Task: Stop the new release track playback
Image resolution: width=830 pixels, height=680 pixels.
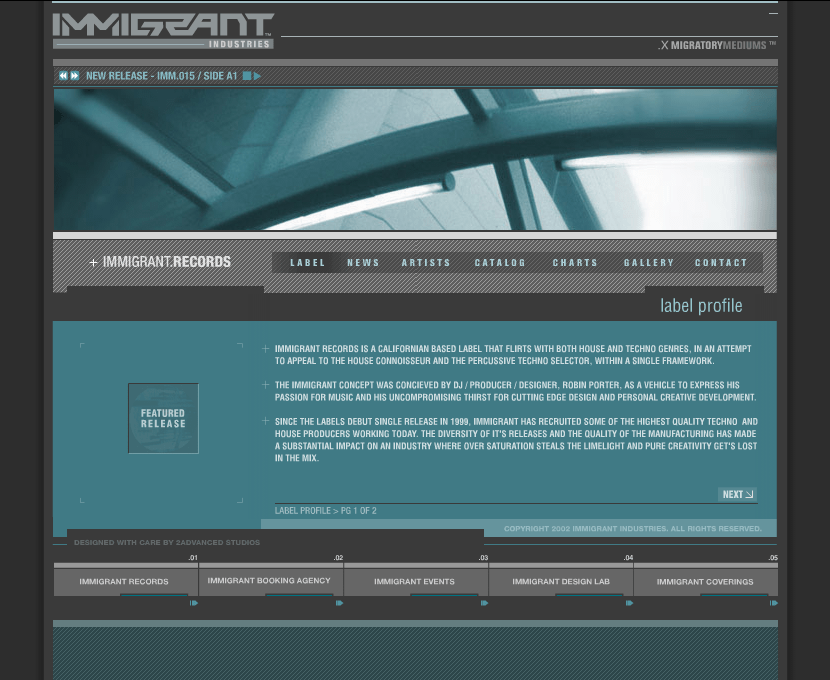Action: 247,76
